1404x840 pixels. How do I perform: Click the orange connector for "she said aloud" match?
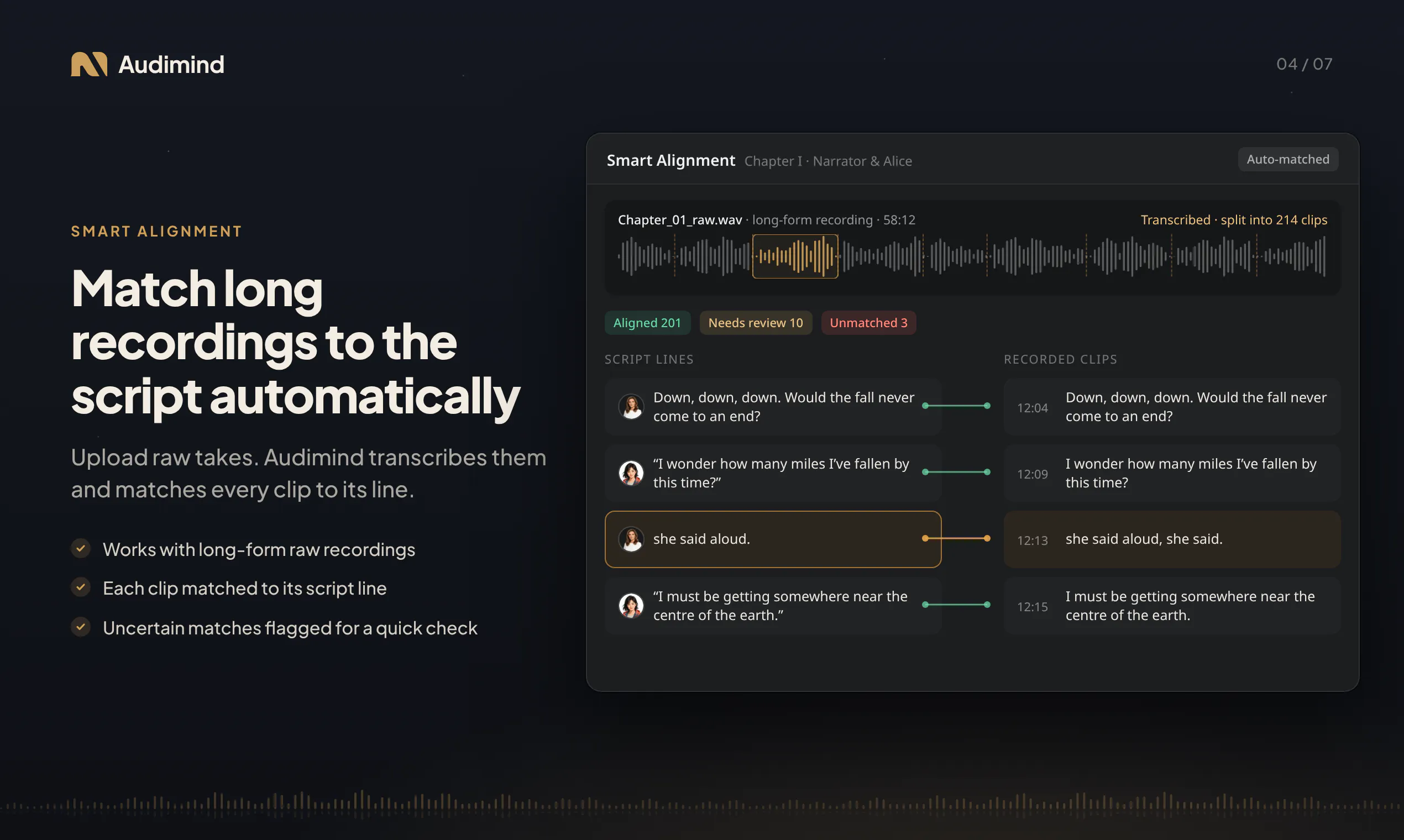coord(956,538)
